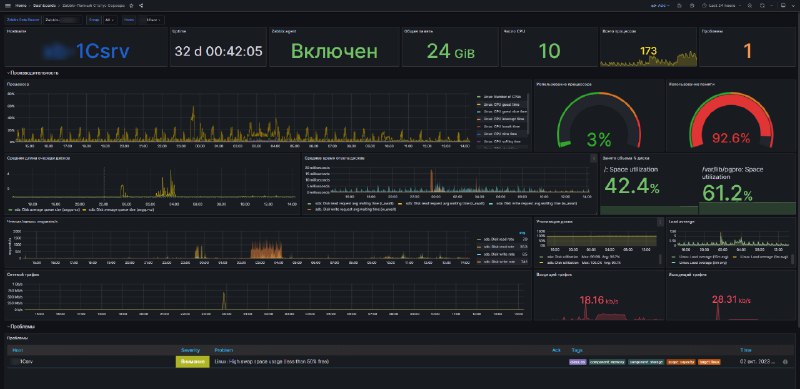The height and width of the screenshot is (389, 800).
Task: Click zoom out time range icon
Action: click(x=749, y=5)
